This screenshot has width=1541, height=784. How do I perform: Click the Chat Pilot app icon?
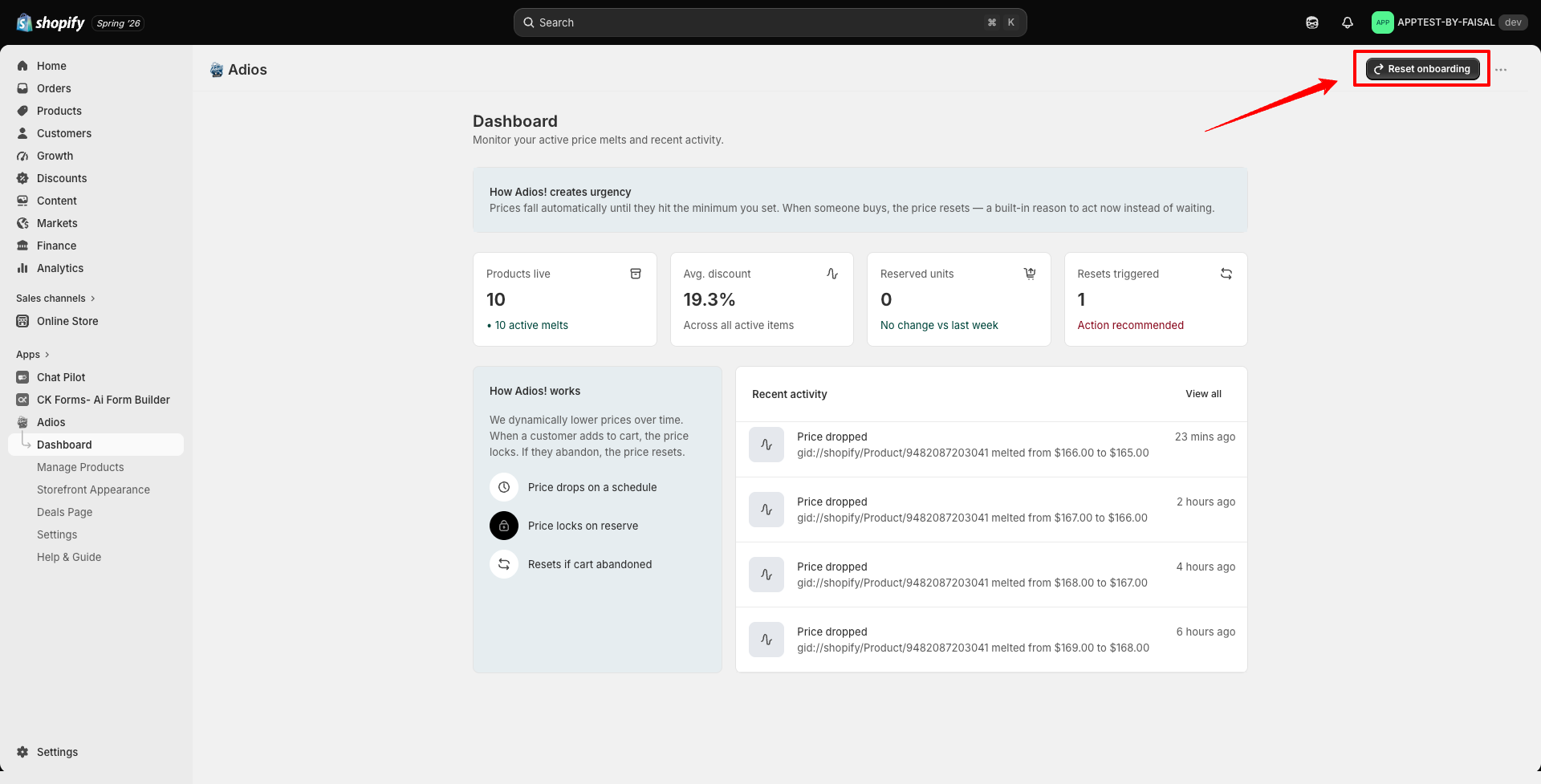(x=22, y=377)
